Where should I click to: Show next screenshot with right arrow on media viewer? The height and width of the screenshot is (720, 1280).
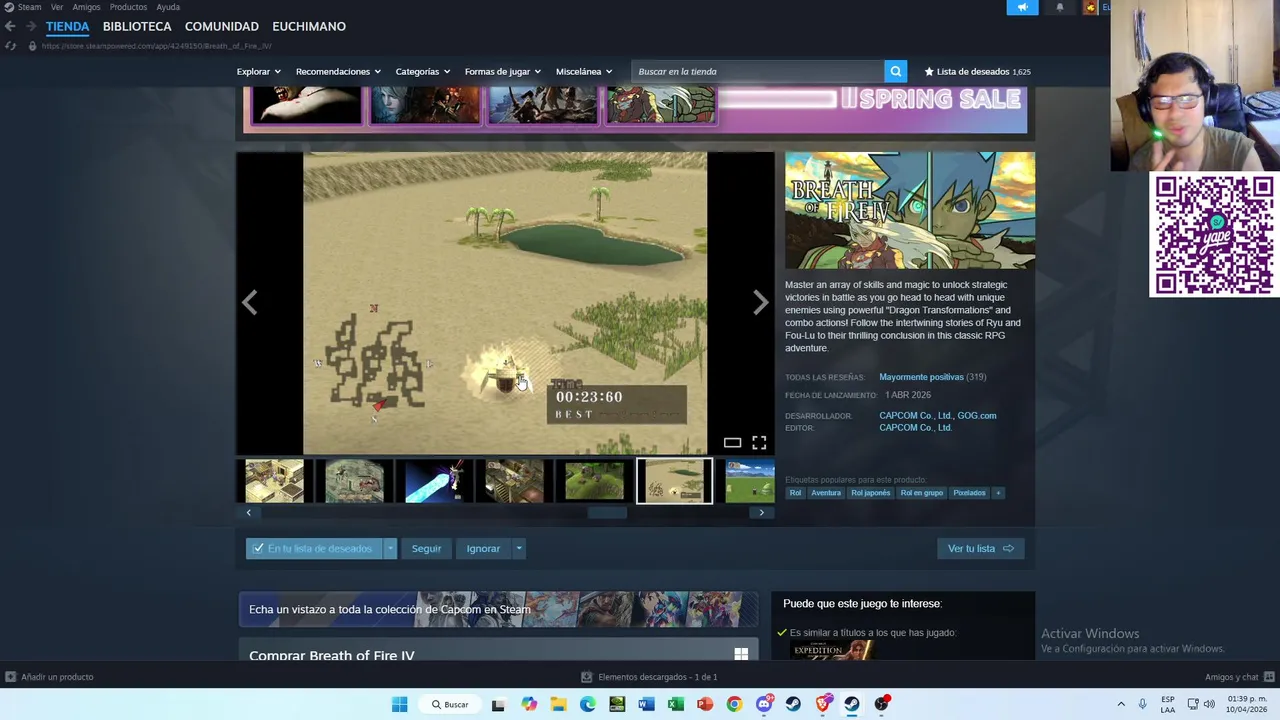[761, 302]
